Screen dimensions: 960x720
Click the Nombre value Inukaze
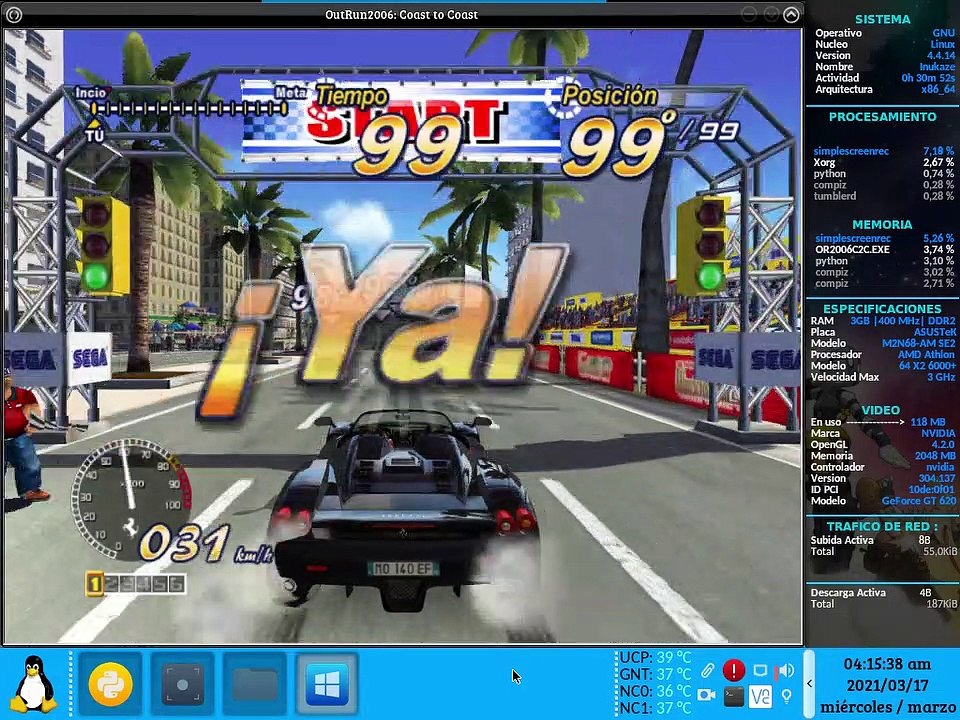[x=937, y=67]
